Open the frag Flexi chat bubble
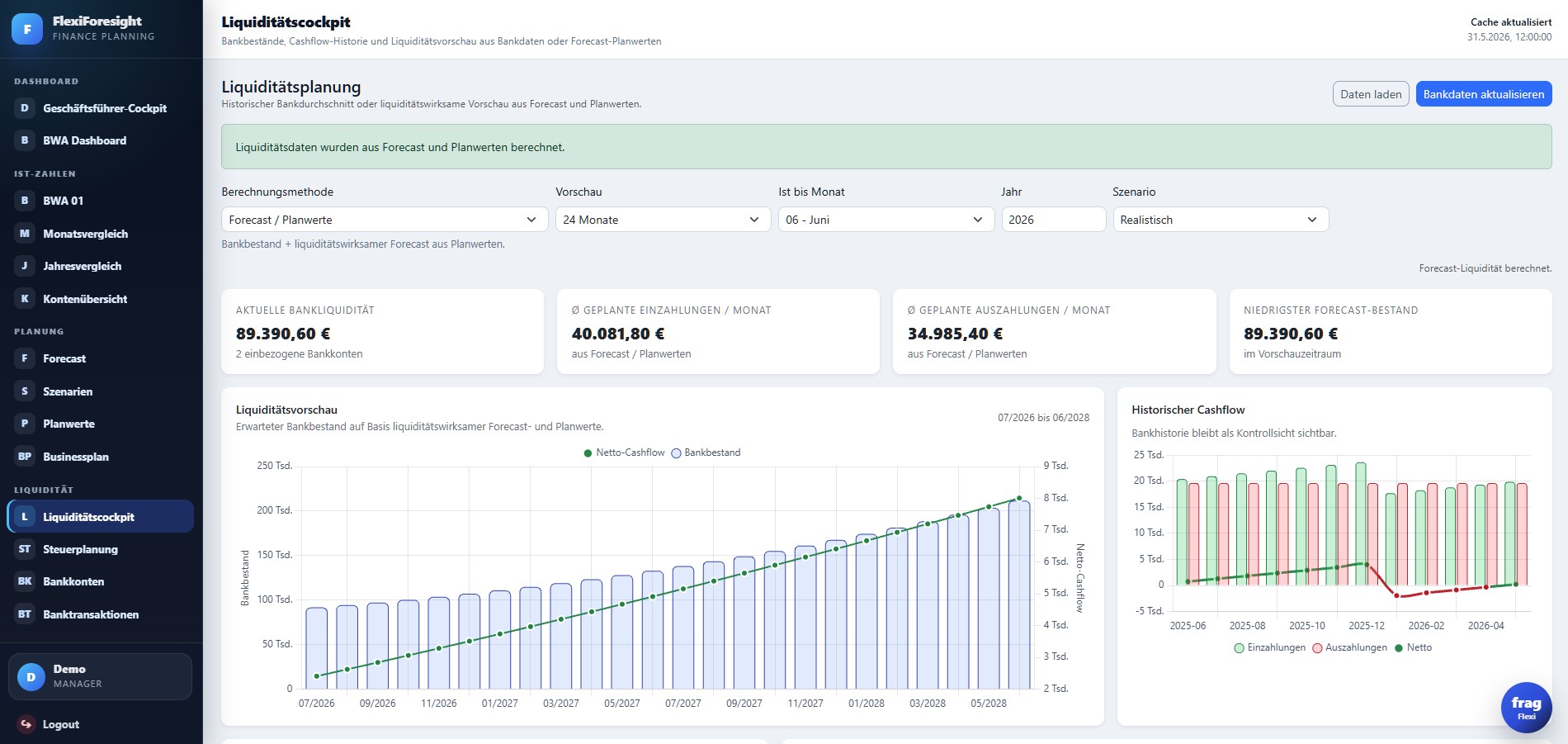This screenshot has height=744, width=1568. click(x=1526, y=707)
